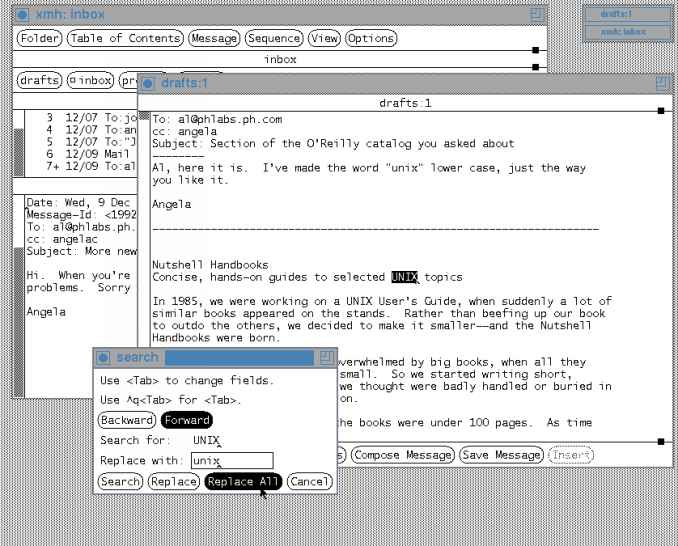Image resolution: width=678 pixels, height=546 pixels.
Task: Click the resize icon on drafts:1 titlebar
Action: click(x=661, y=85)
